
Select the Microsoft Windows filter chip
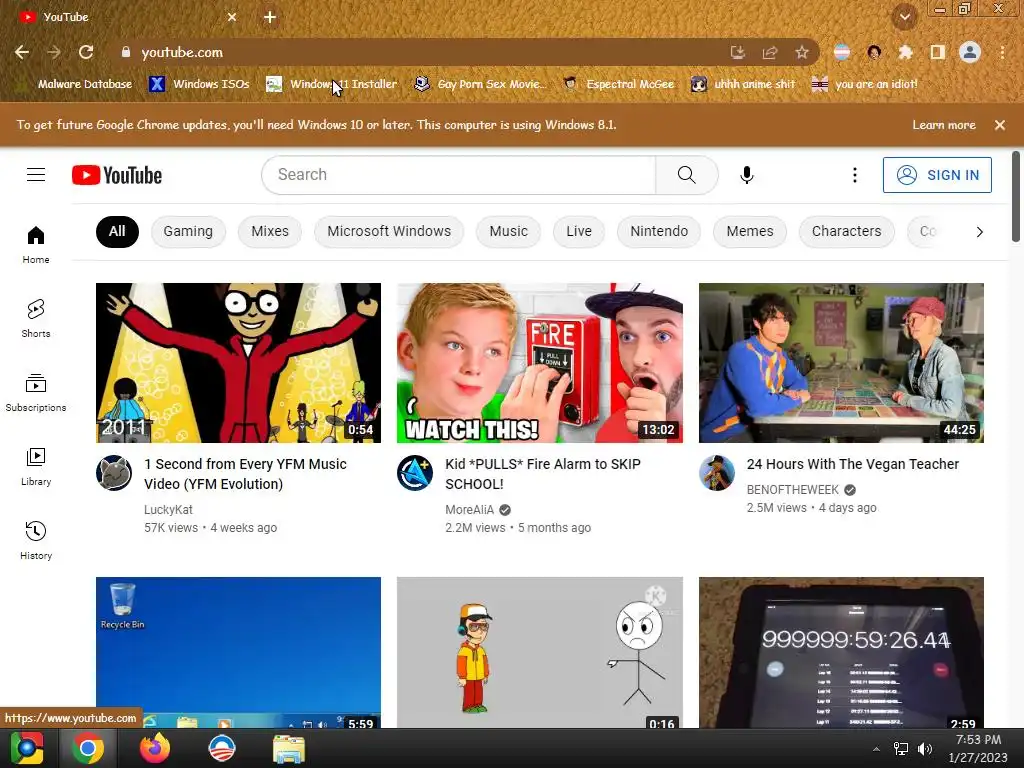(389, 232)
